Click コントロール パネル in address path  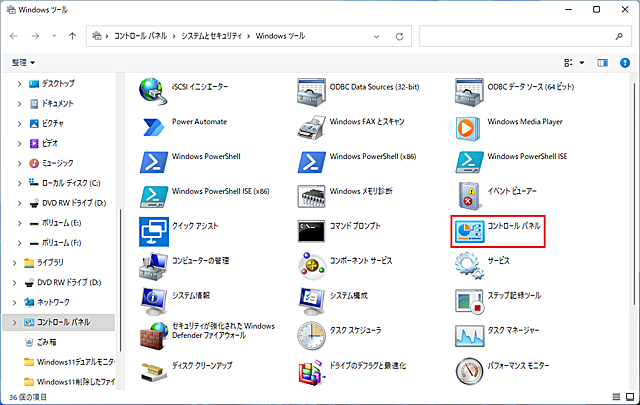pos(140,36)
